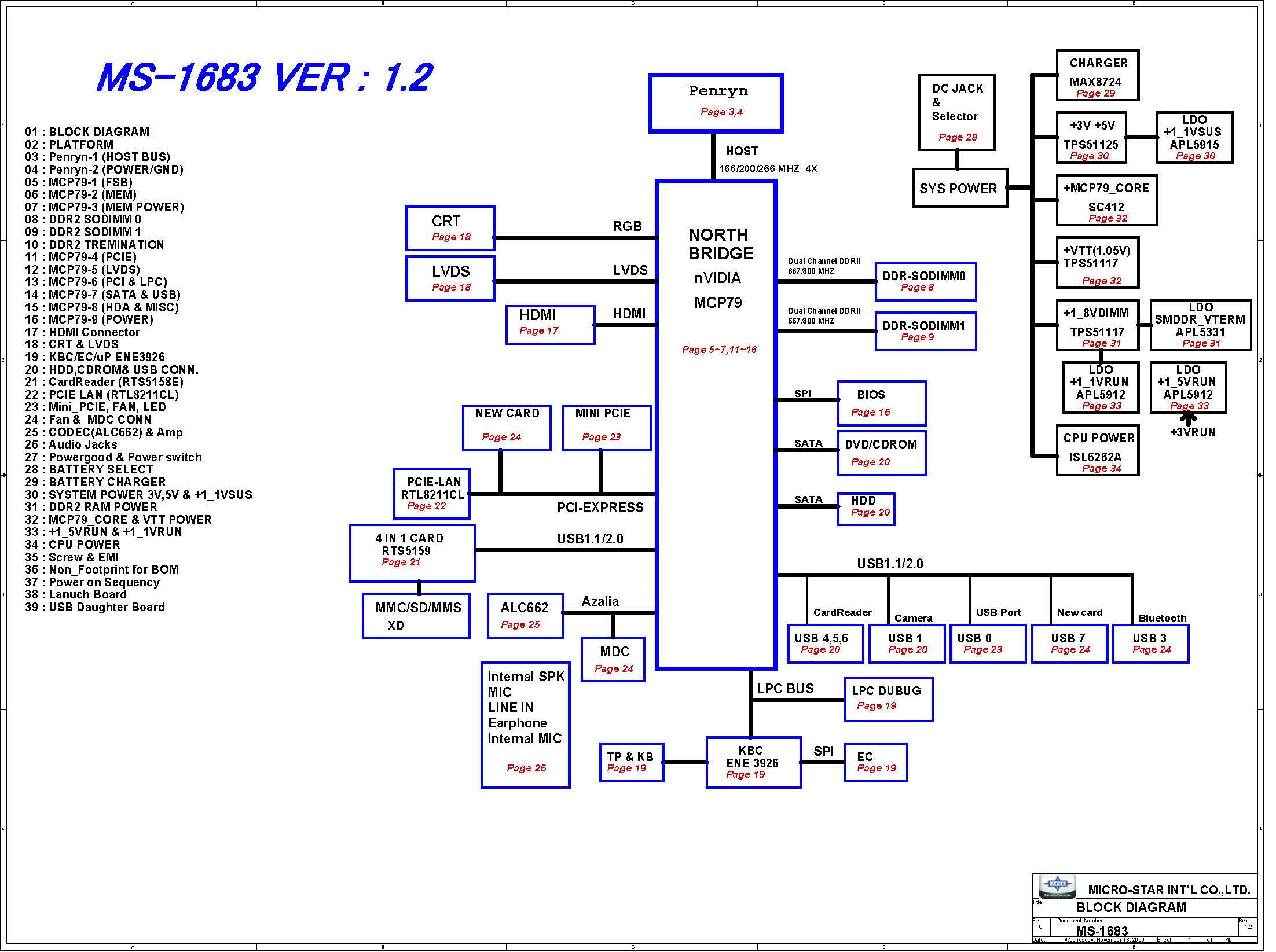
Task: Click the HDMI Page 17 block
Action: point(550,325)
